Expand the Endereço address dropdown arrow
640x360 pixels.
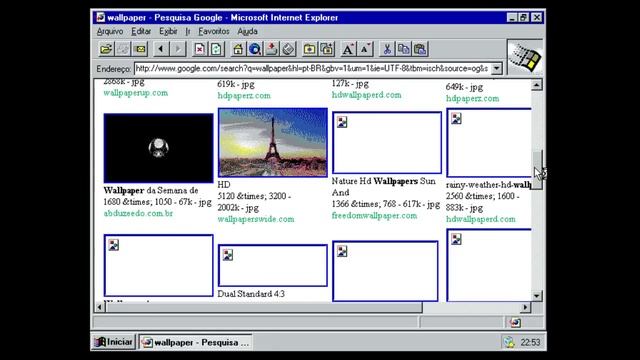click(496, 69)
